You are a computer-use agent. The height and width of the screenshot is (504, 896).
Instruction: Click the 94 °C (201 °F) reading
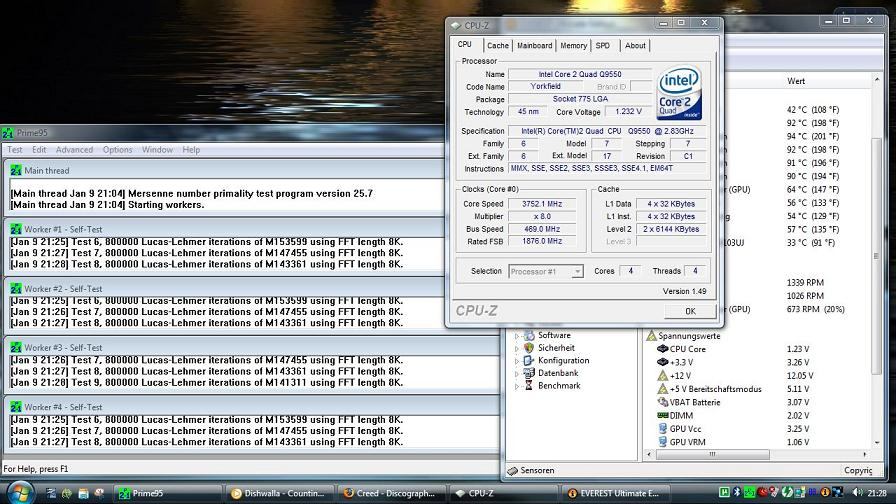pyautogui.click(x=813, y=136)
